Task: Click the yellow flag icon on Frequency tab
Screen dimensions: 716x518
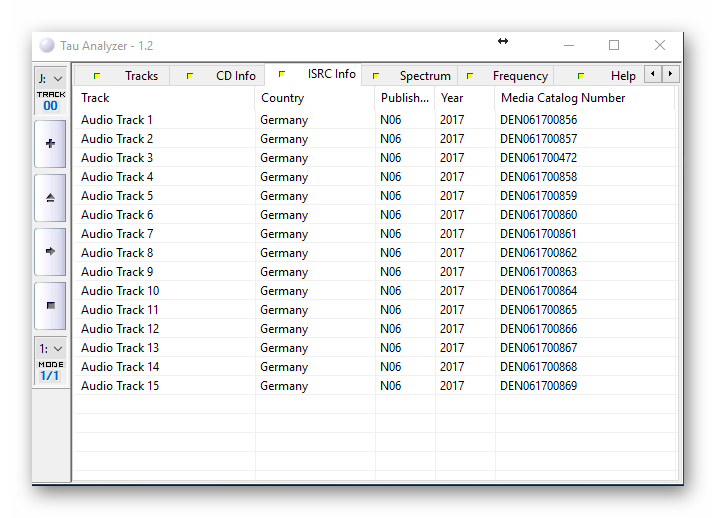Action: coord(469,76)
